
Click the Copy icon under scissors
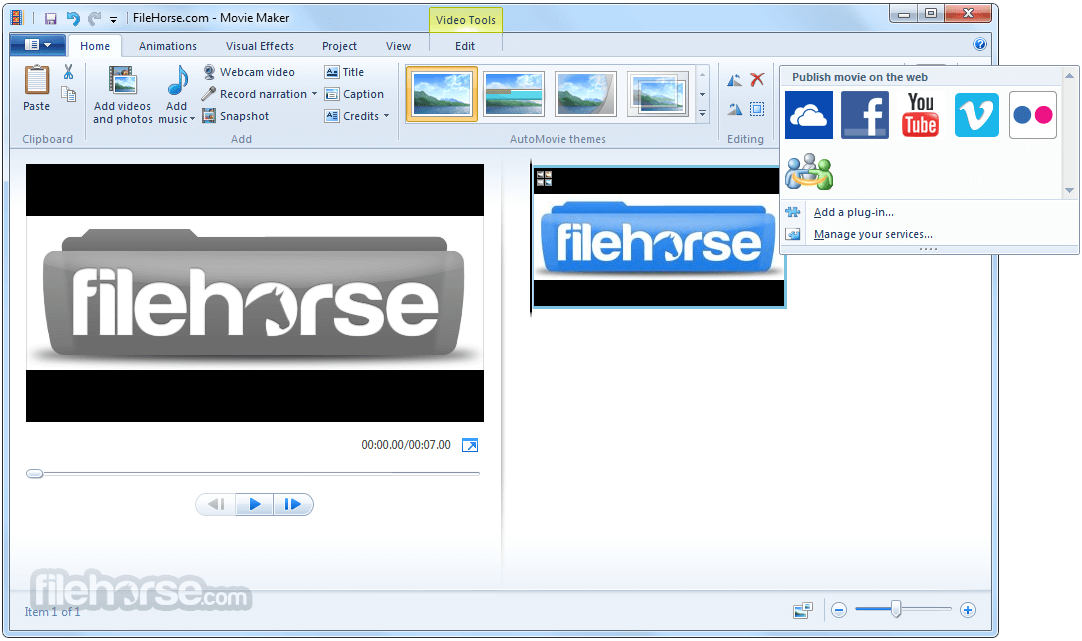point(68,94)
